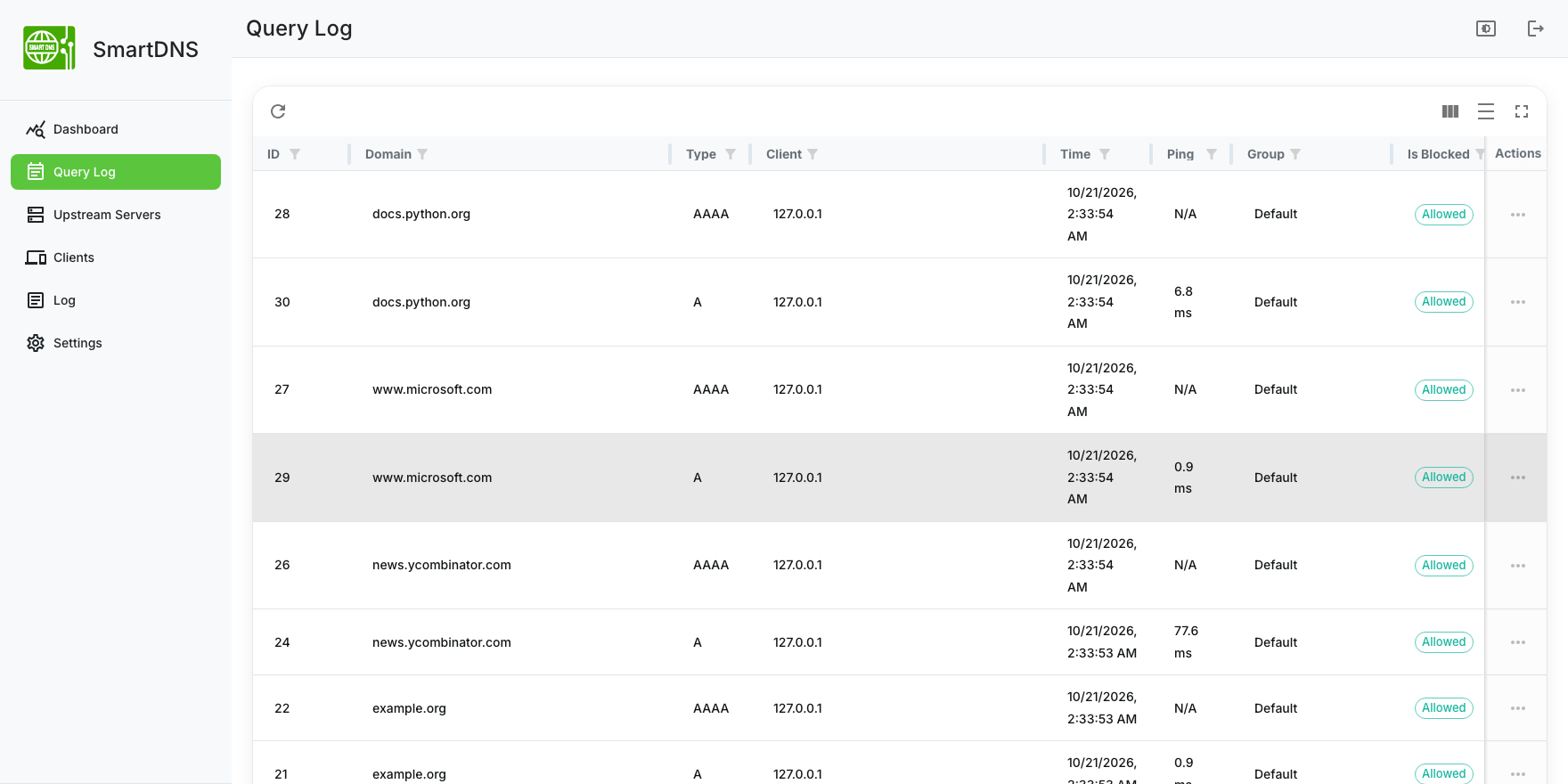Click Allowed badge for row 27
This screenshot has width=1568, height=784.
1443,390
